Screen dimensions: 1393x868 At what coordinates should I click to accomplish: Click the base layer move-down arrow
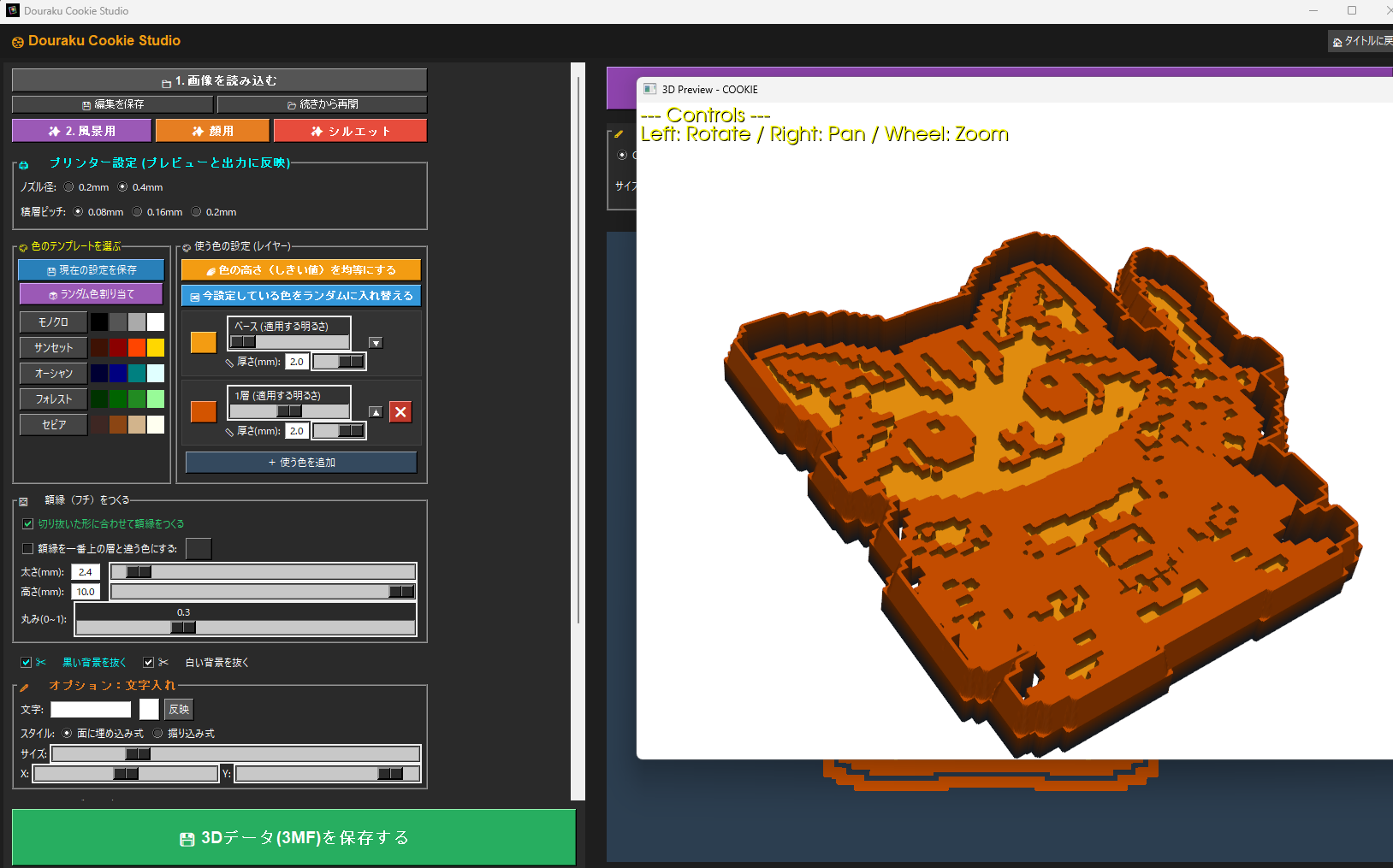point(376,343)
